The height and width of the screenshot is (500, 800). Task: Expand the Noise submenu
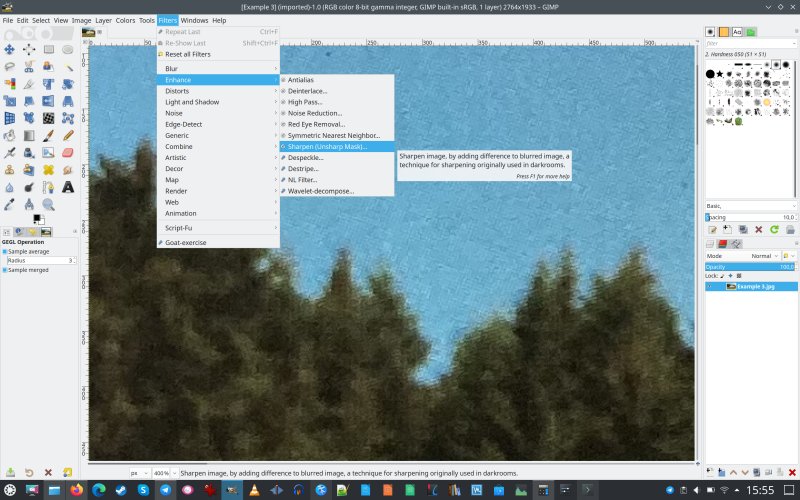[x=218, y=113]
